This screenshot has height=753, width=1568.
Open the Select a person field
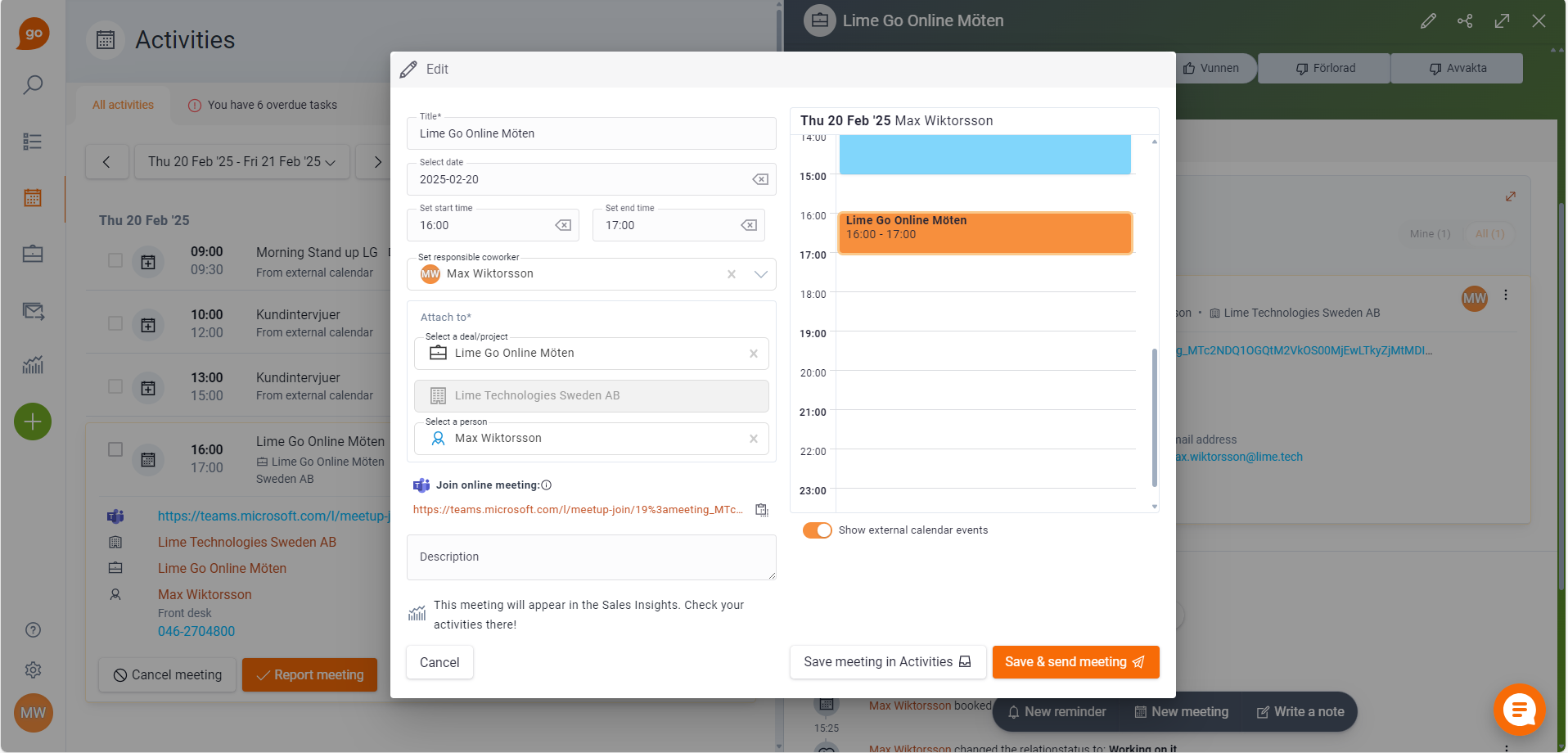[591, 439]
